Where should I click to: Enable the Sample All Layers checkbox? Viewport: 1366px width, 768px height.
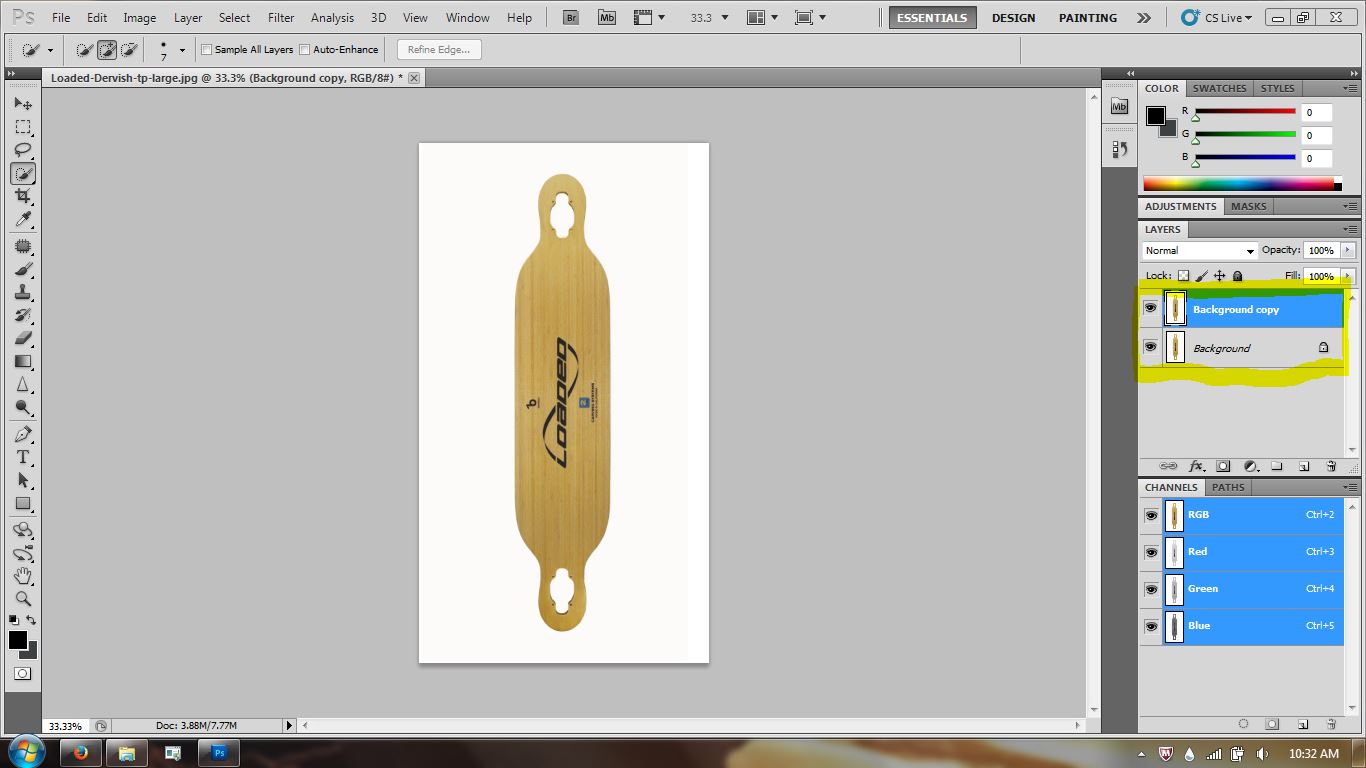coord(206,49)
